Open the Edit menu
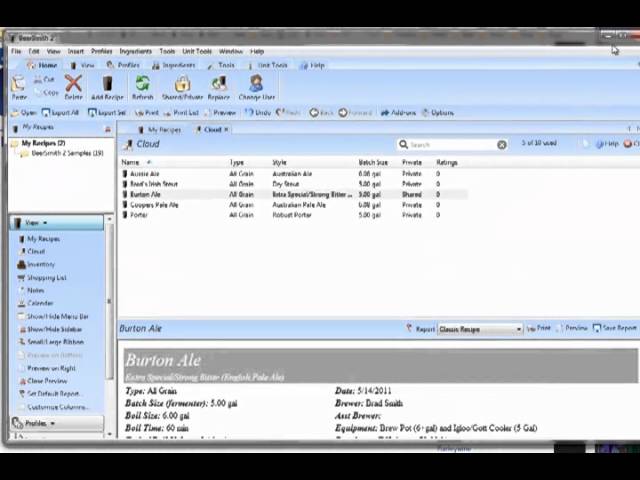The image size is (640, 480). click(34, 51)
